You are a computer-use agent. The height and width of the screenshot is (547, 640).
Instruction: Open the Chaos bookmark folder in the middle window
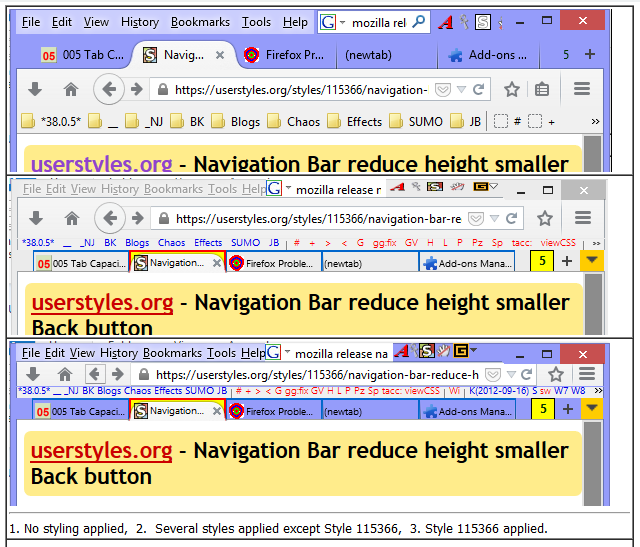click(x=171, y=243)
